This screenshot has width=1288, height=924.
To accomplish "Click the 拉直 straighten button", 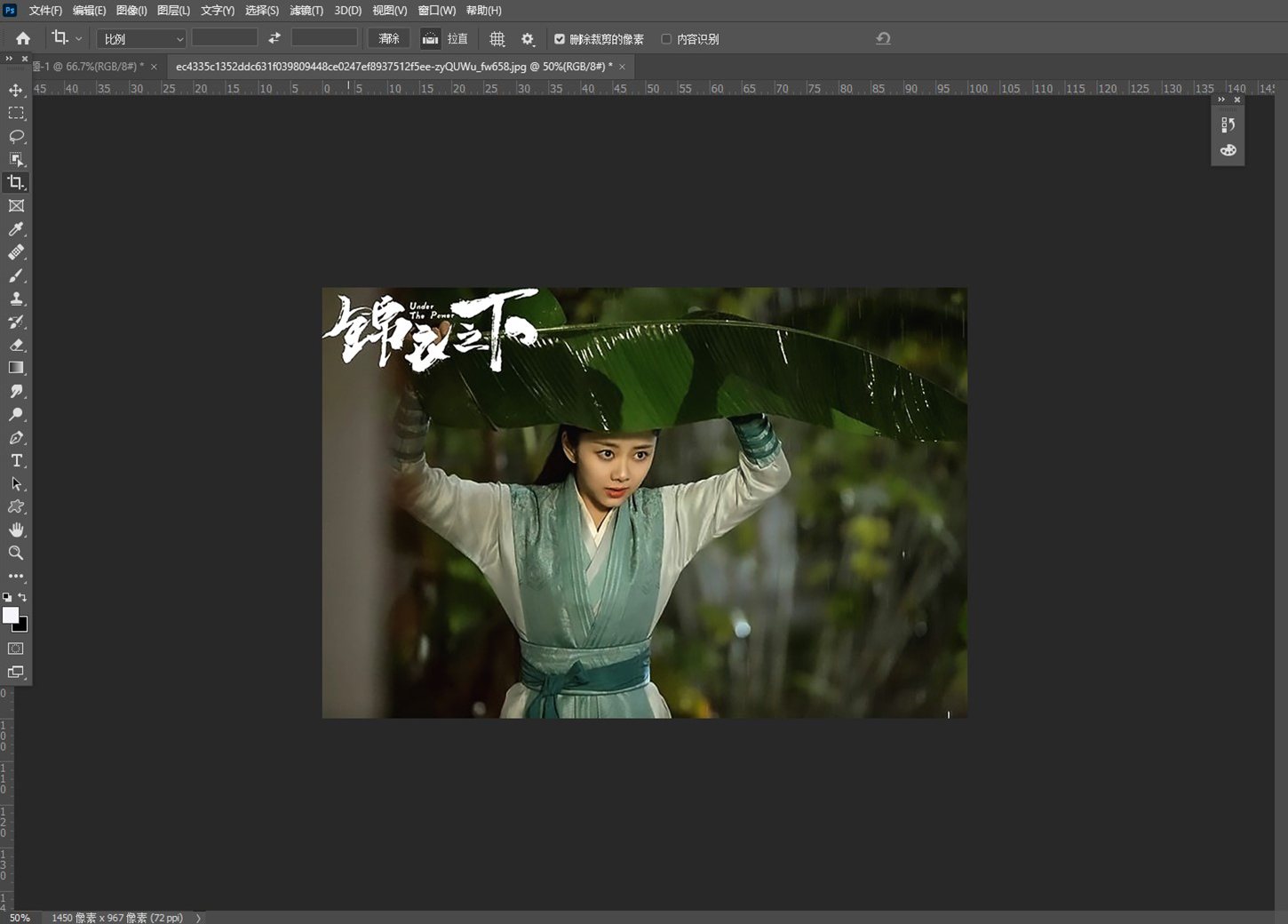I will click(449, 38).
